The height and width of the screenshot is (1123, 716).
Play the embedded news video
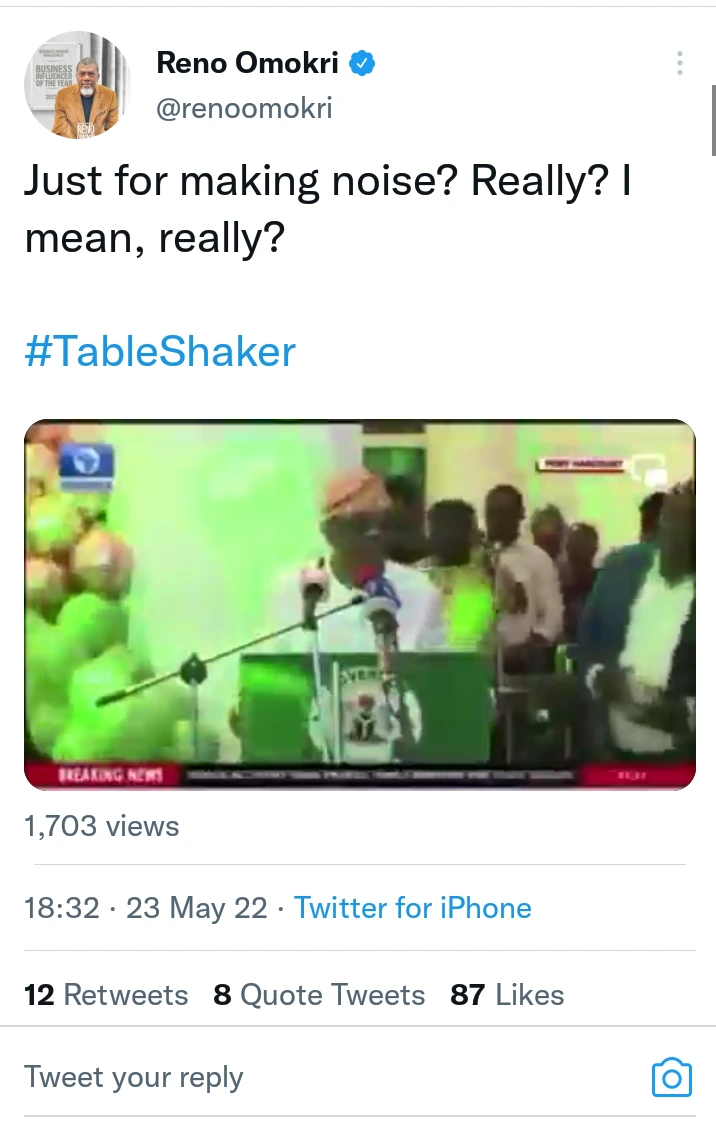359,604
